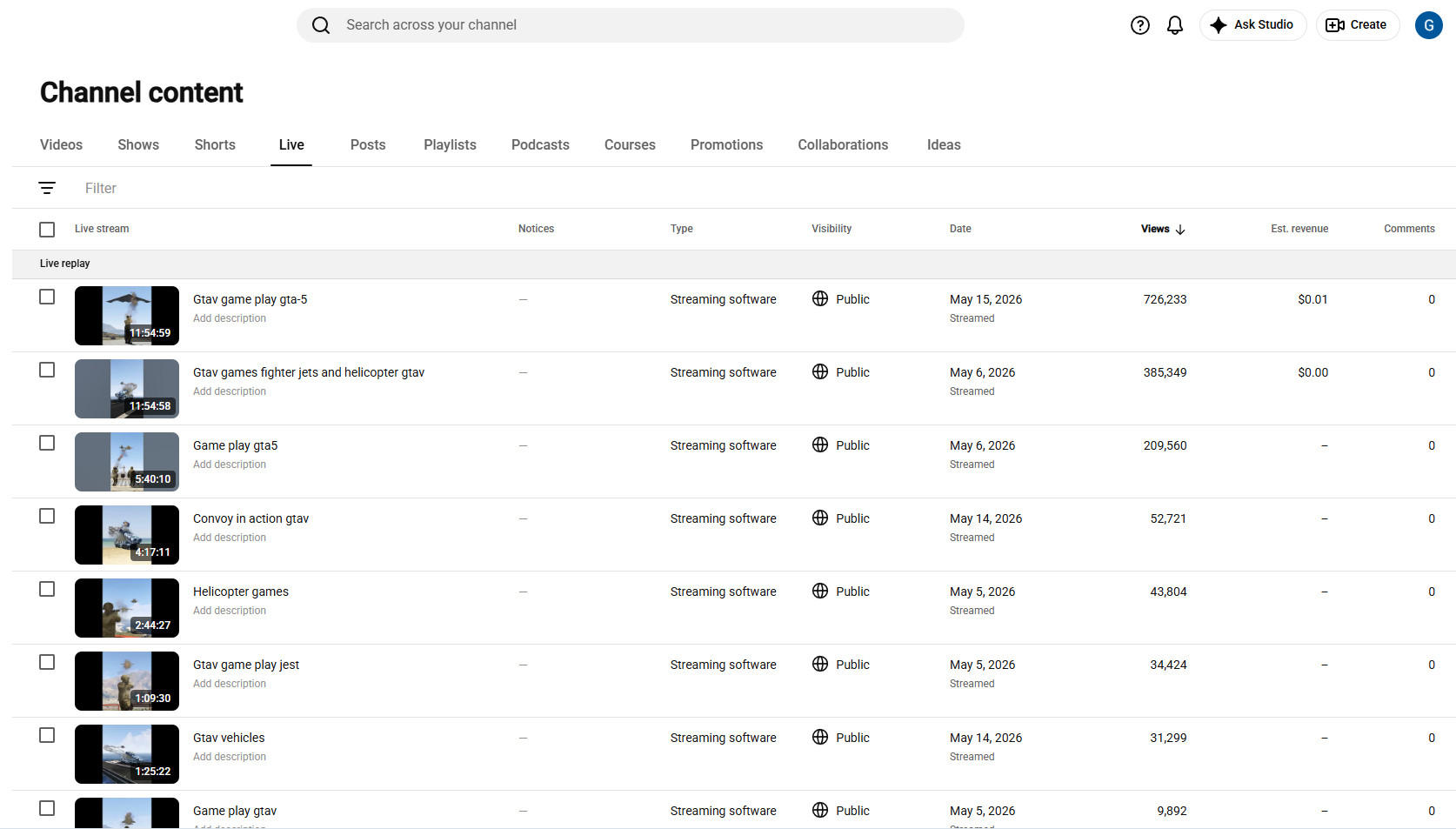Open the account avatar G
1456x829 pixels.
1428,25
